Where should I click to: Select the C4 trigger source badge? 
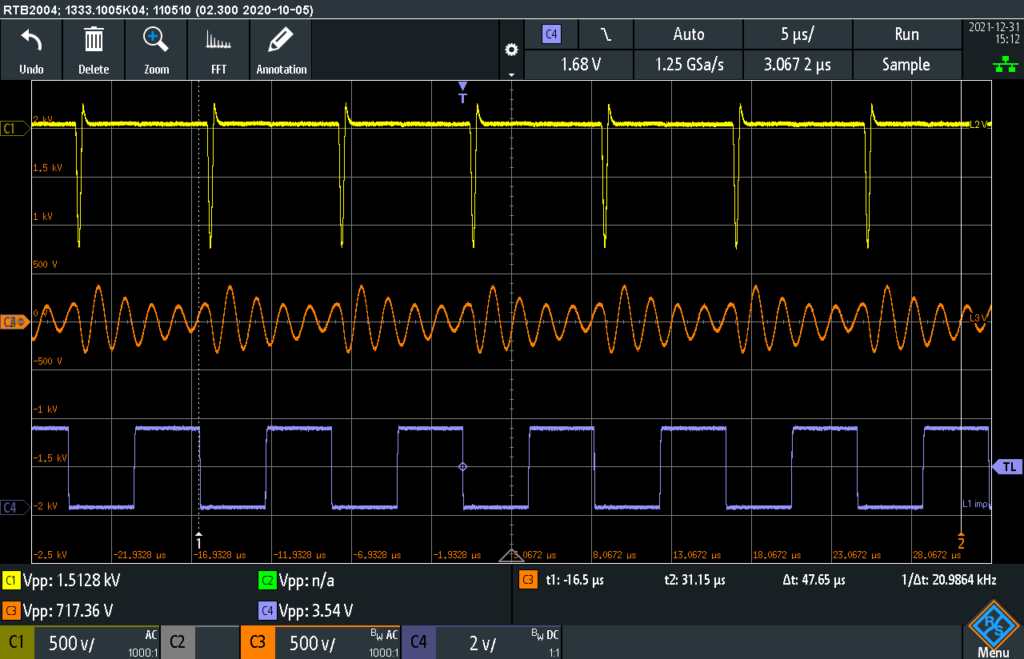[x=552, y=34]
